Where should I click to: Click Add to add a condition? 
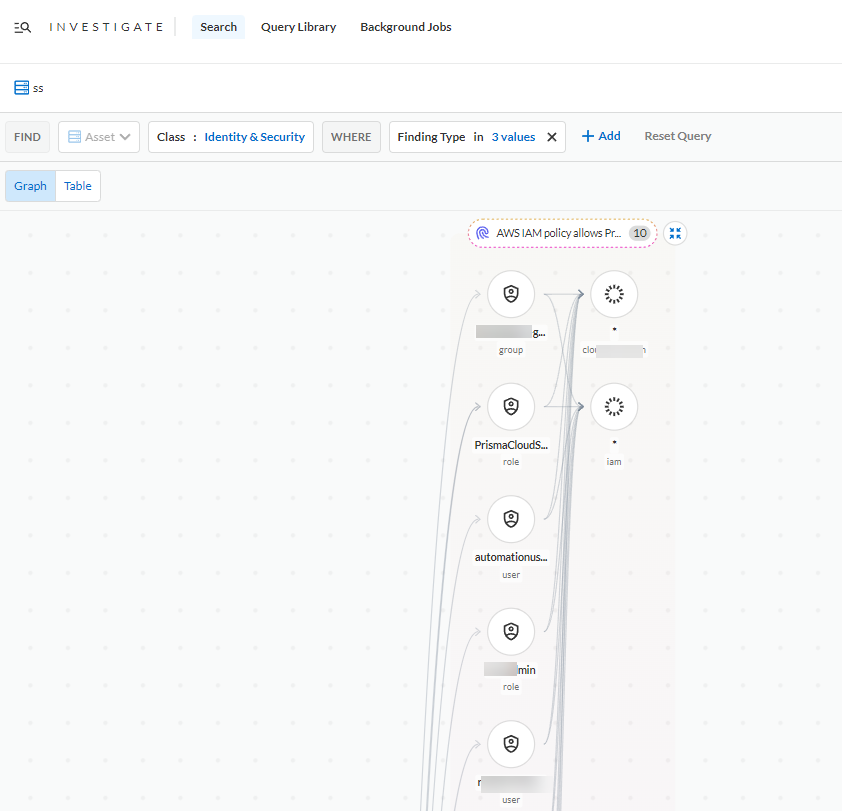(601, 136)
